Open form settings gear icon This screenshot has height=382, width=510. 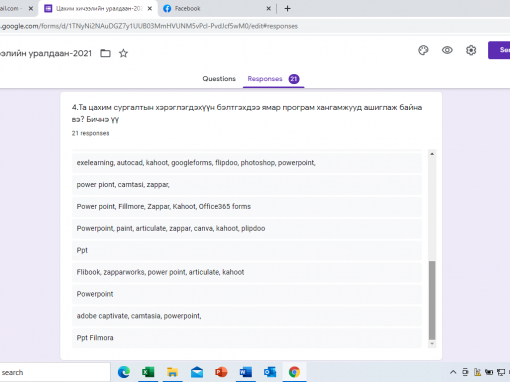471,50
